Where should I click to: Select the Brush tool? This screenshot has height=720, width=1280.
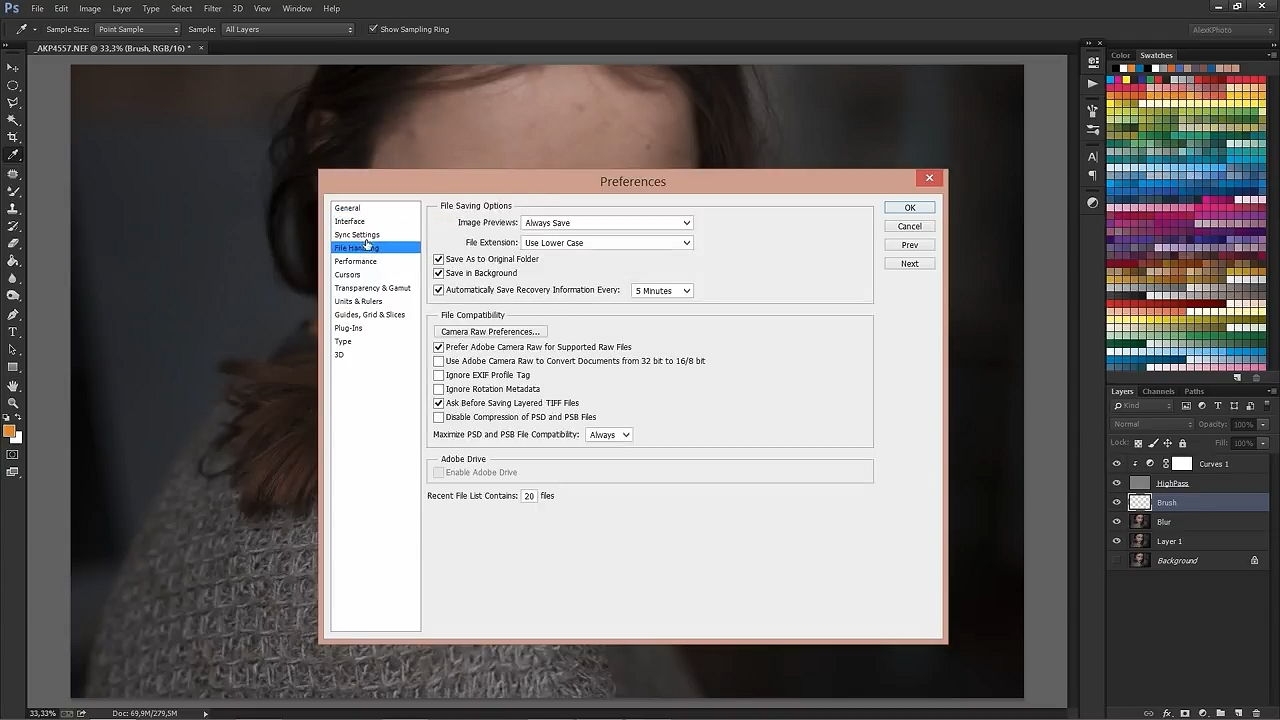(13, 190)
